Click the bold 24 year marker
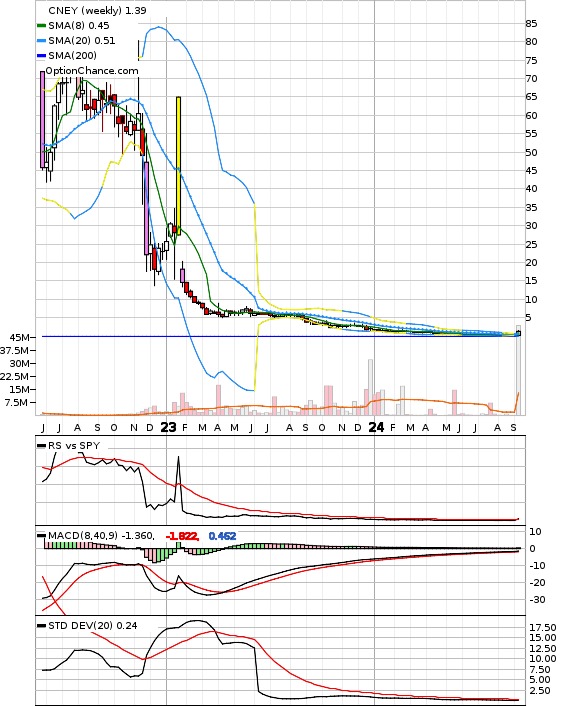 tap(376, 427)
